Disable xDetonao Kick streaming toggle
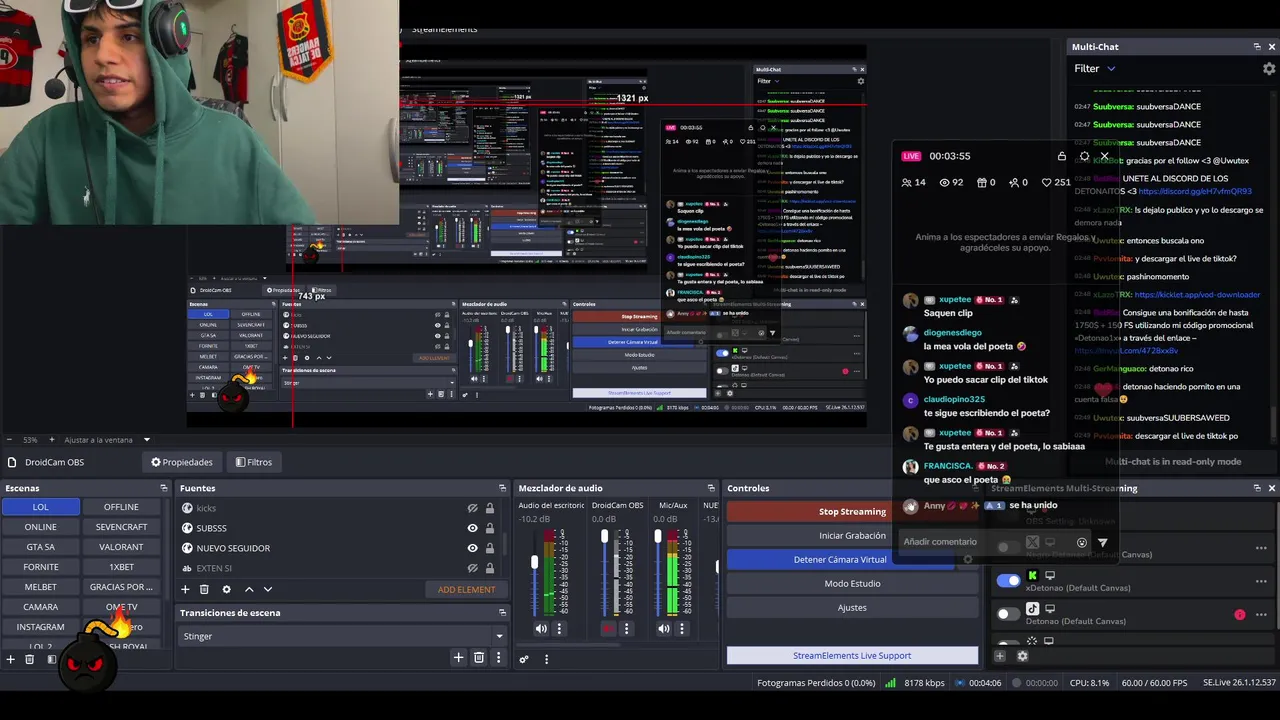Screen dimensions: 1280x720 [1008, 580]
